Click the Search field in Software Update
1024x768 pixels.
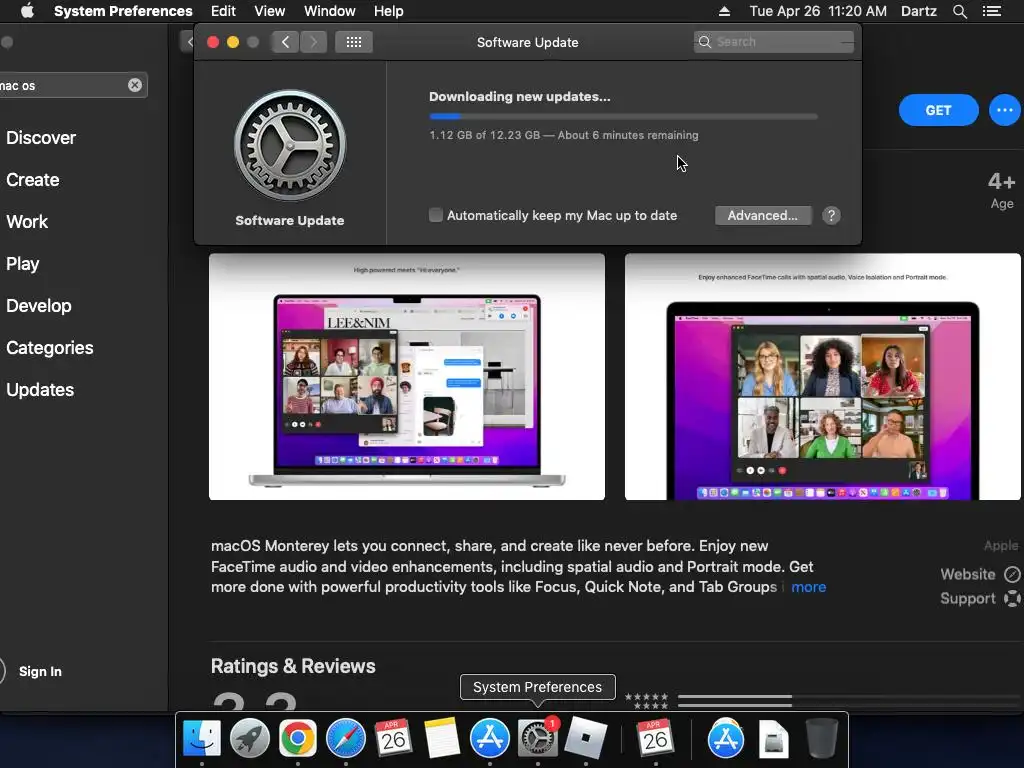(x=774, y=42)
